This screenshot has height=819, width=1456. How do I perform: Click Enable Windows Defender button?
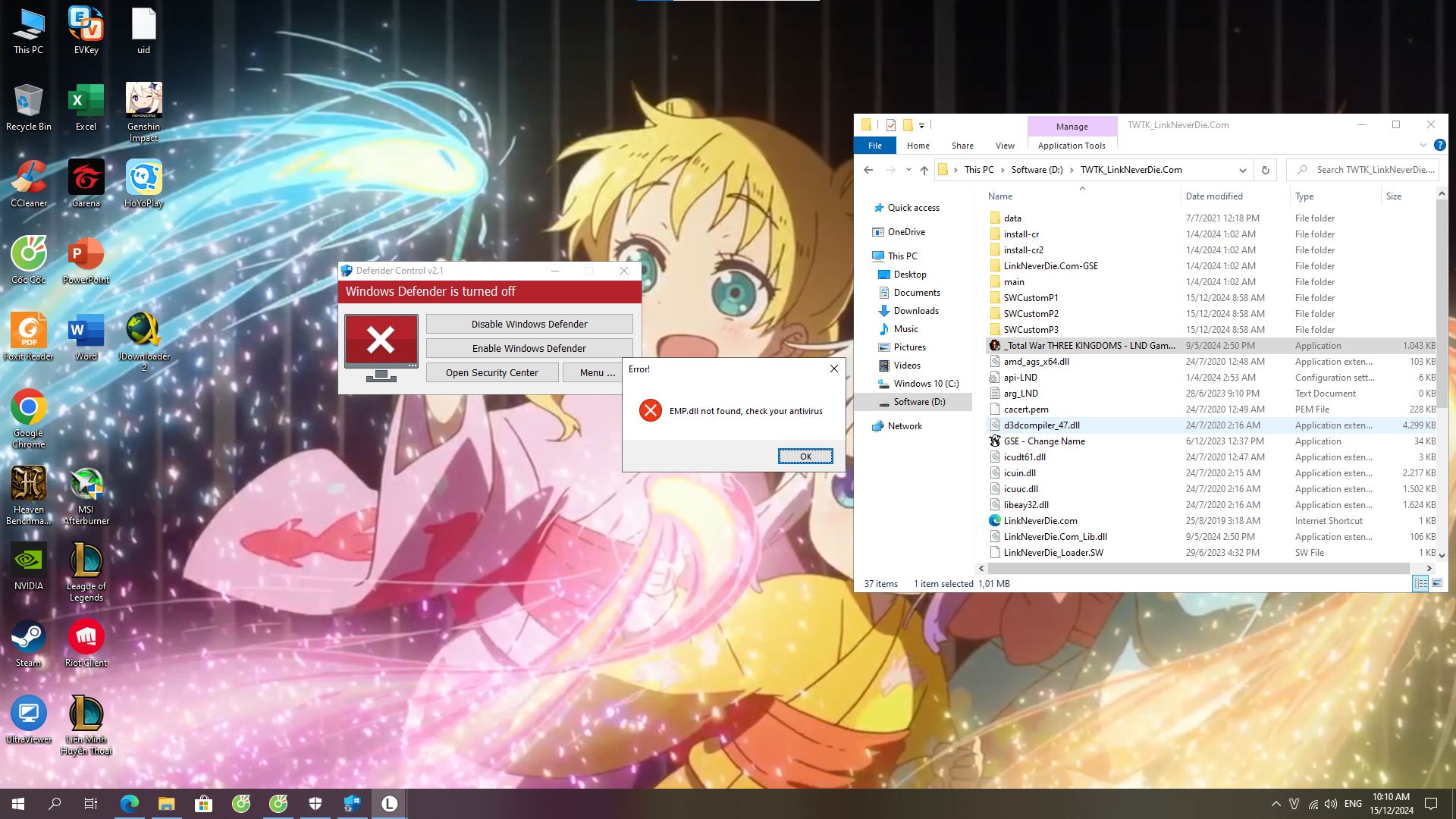coord(529,348)
